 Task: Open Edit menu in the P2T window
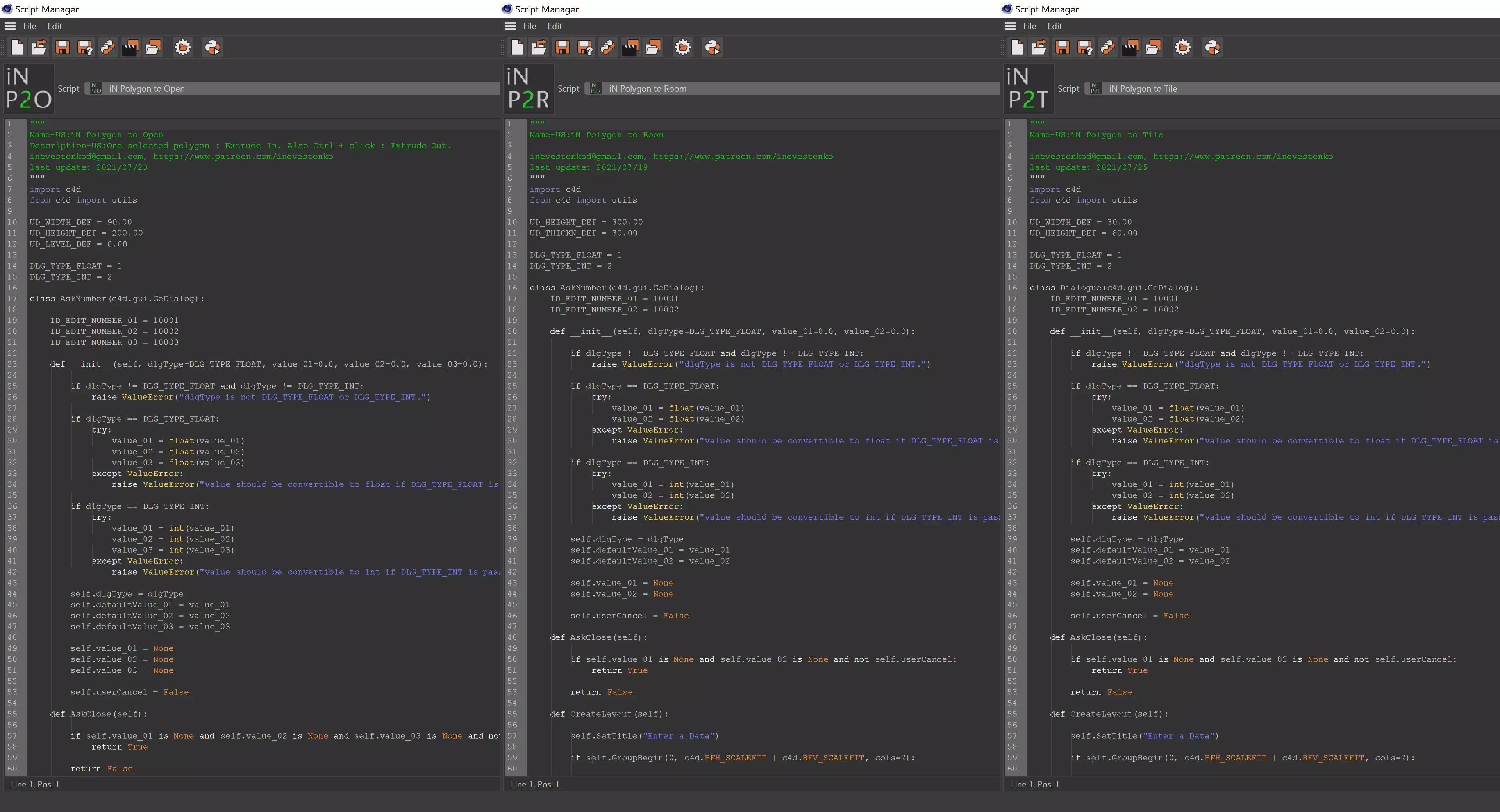tap(1054, 26)
